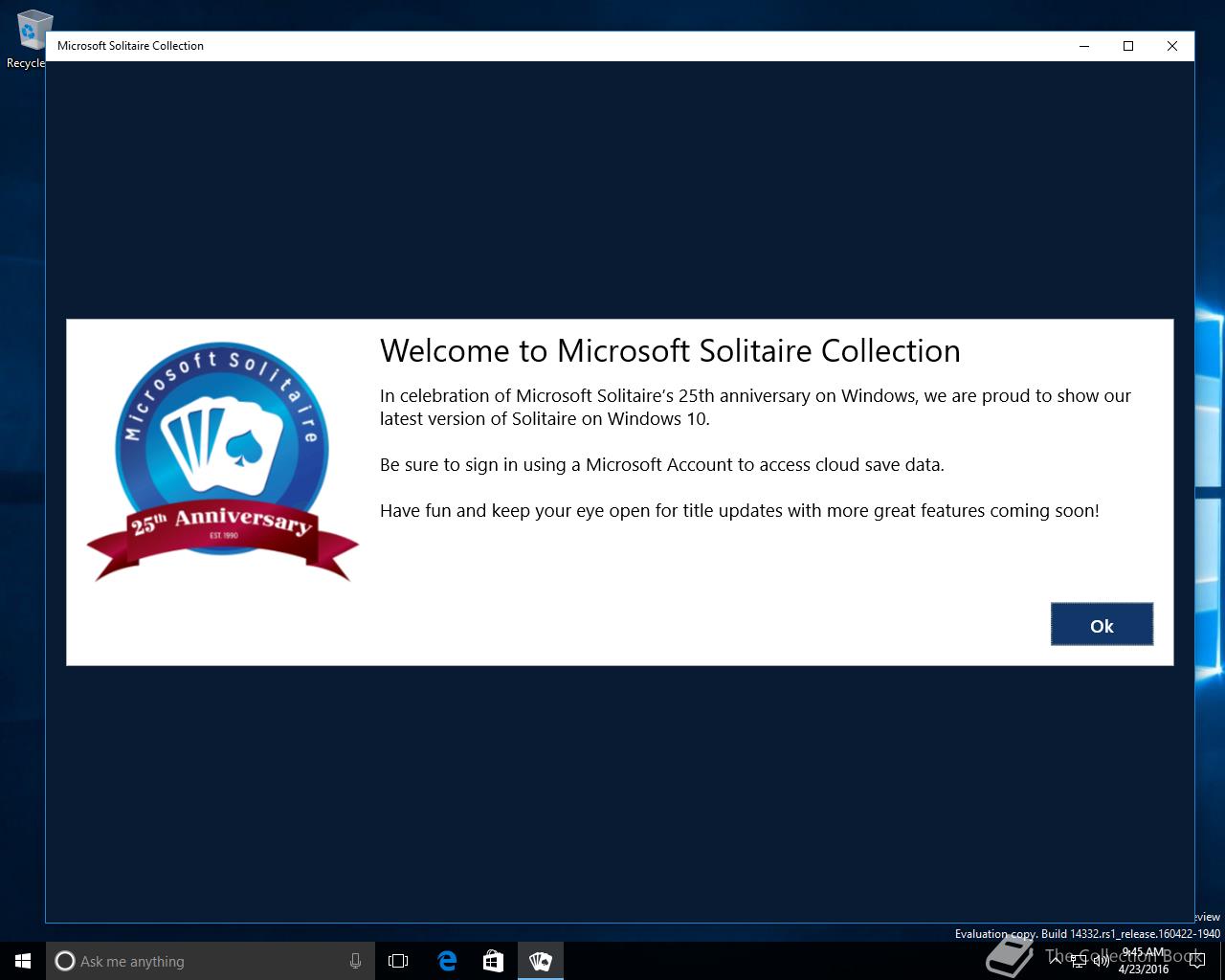Viewport: 1225px width, 980px height.
Task: Open the network status tray icon
Action: (1079, 961)
